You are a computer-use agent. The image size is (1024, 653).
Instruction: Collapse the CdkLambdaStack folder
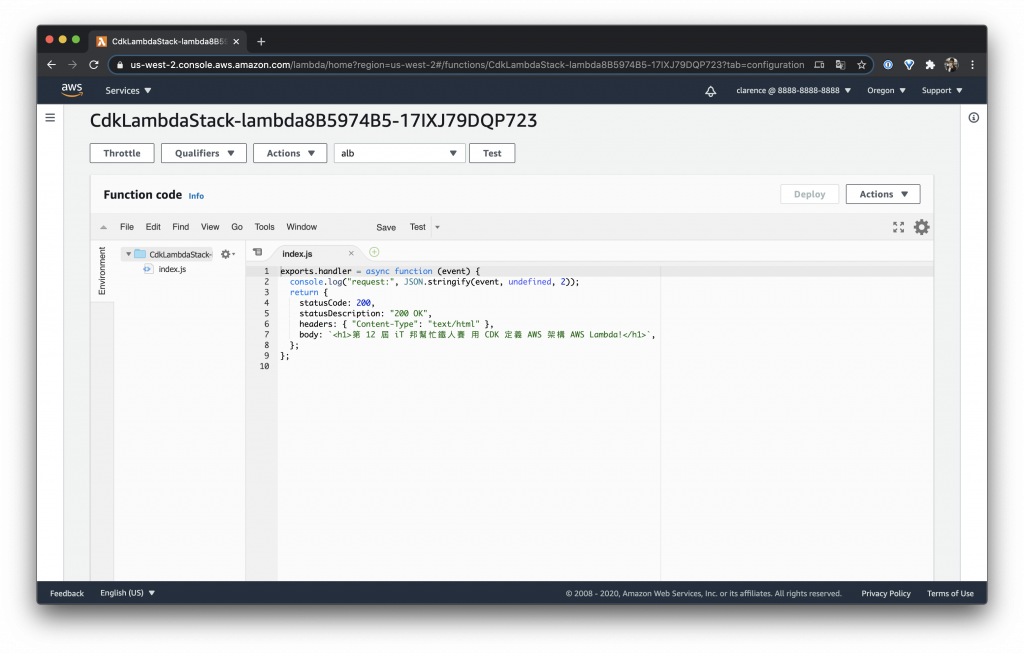(x=129, y=254)
